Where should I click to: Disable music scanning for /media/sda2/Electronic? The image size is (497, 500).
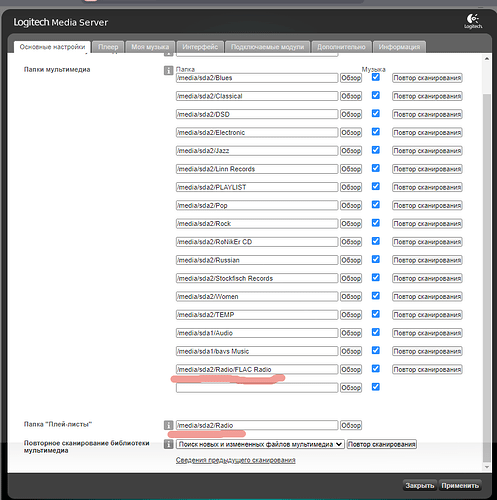coord(376,132)
